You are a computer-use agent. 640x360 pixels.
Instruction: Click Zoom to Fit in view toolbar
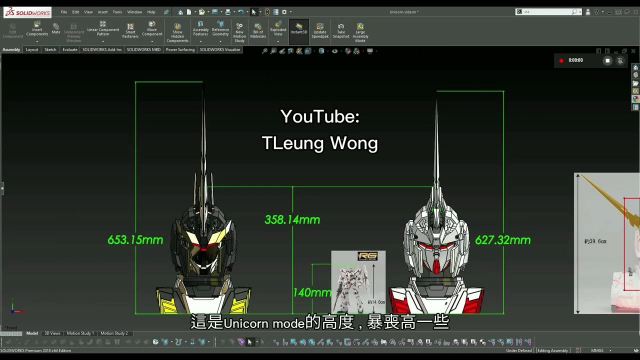click(x=265, y=51)
